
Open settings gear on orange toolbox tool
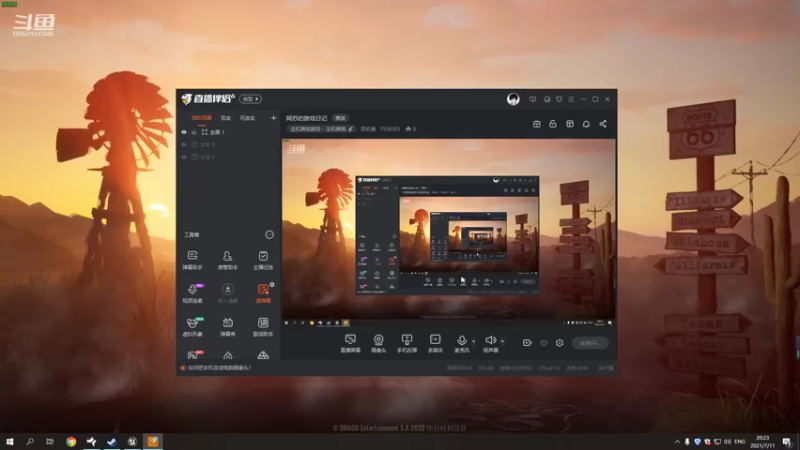(272, 285)
